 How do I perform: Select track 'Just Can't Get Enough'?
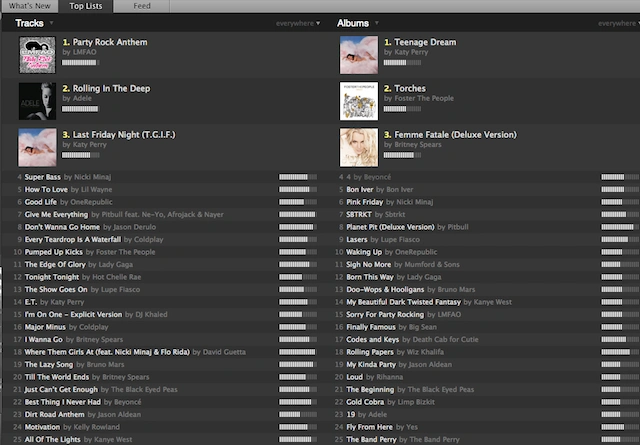coord(61,389)
